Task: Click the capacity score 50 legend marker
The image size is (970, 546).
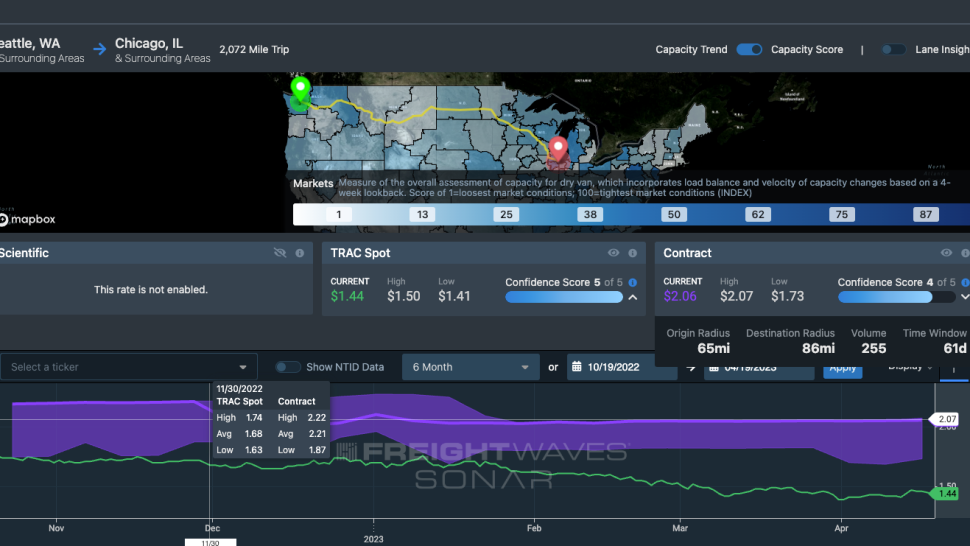Action: (x=674, y=215)
